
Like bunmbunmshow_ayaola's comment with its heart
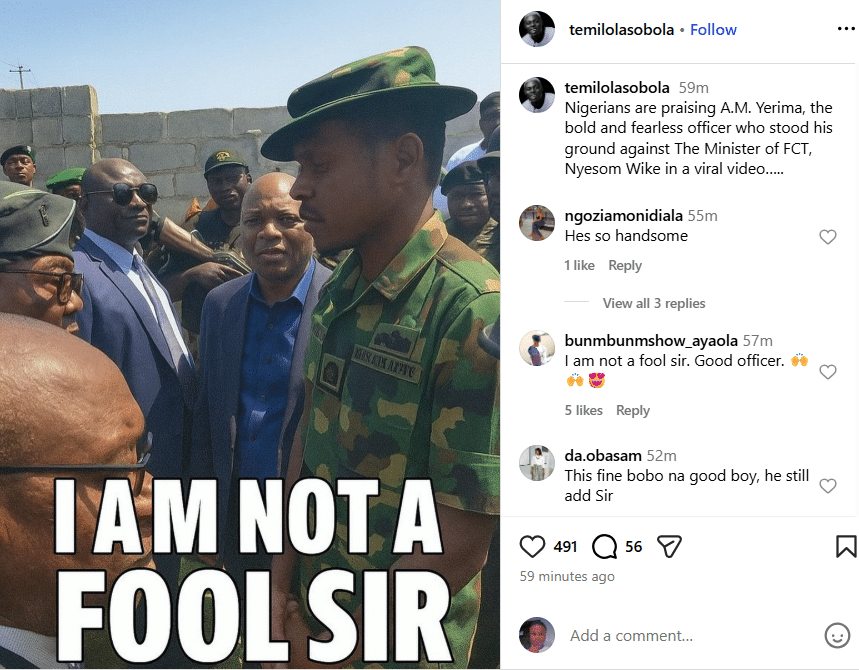click(x=828, y=371)
